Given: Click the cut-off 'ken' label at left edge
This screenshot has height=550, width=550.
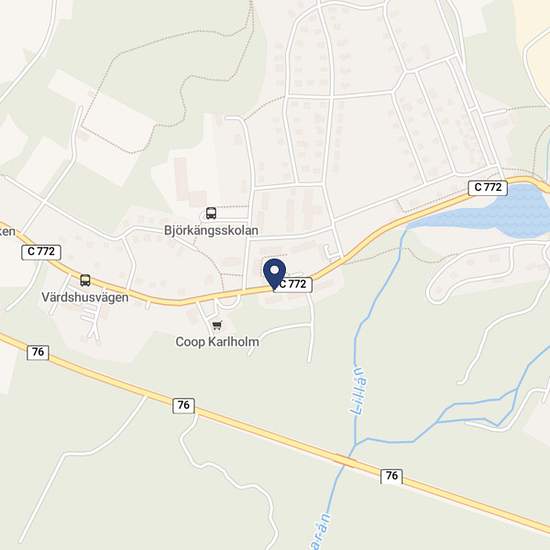Looking at the screenshot, I should click(8, 232).
